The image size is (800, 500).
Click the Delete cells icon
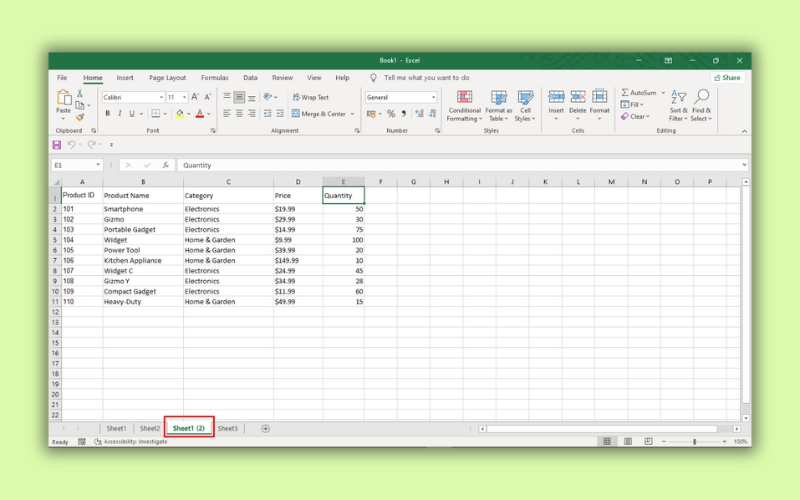pos(578,96)
